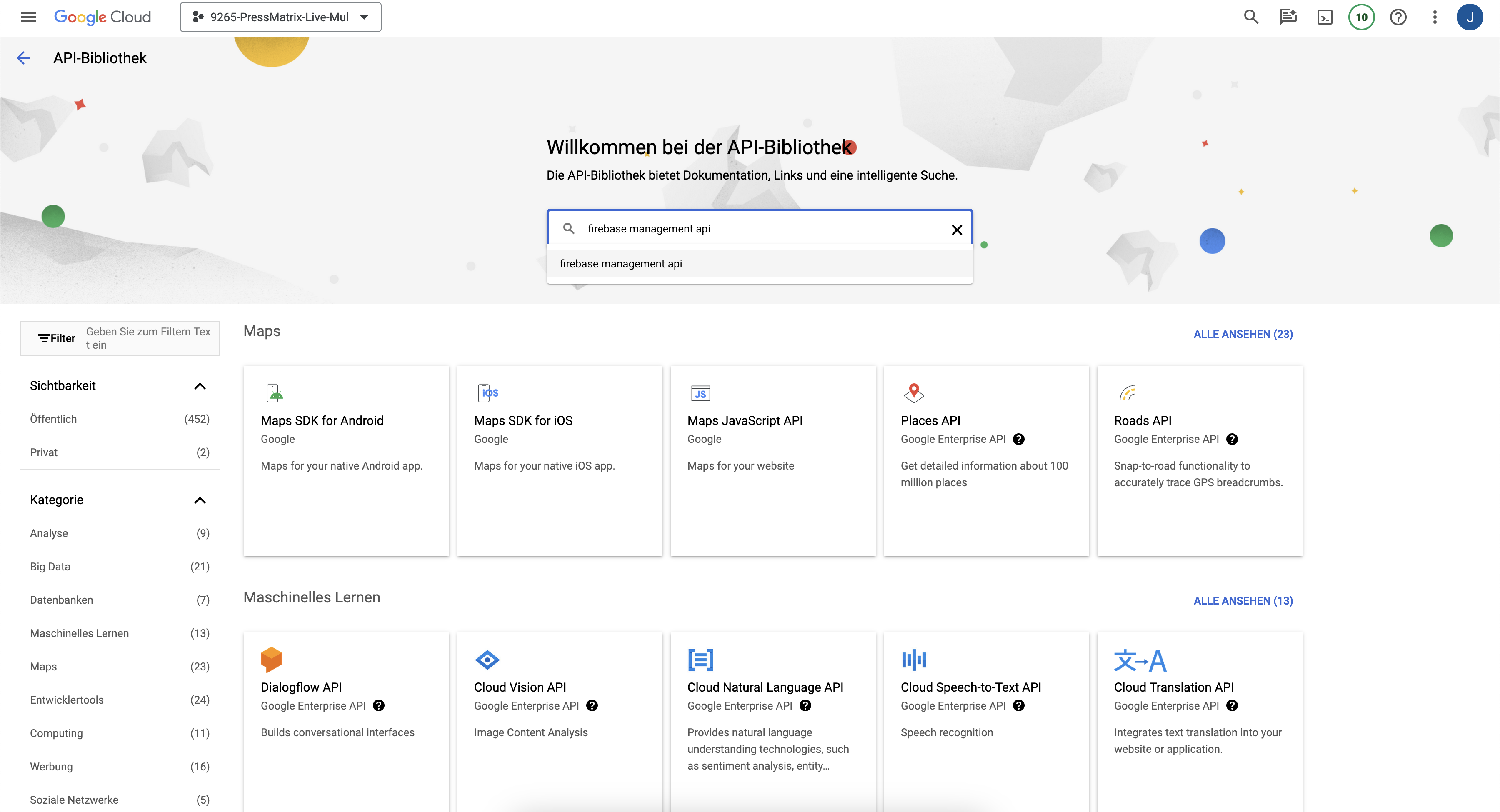Click the Filter list icon

coord(44,338)
